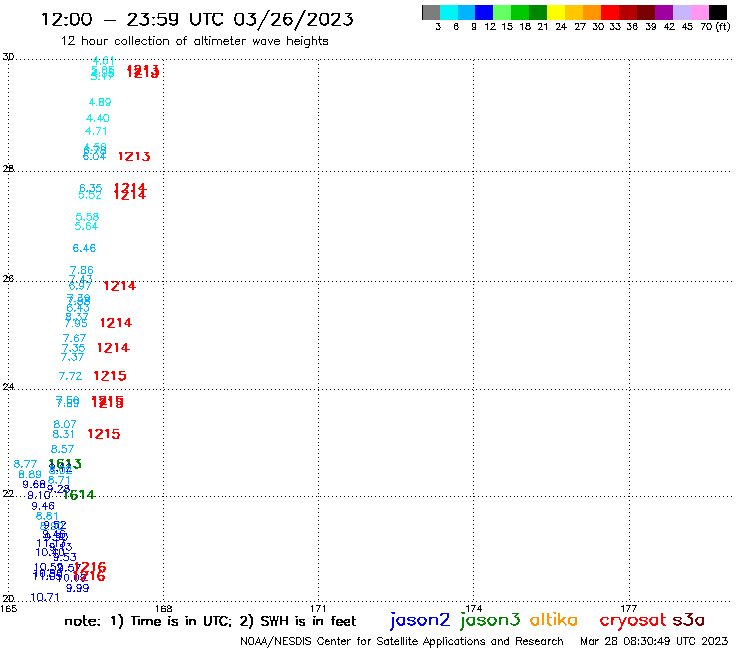Click the dark green 21 ft legend swatch
This screenshot has width=740, height=650.
(538, 12)
